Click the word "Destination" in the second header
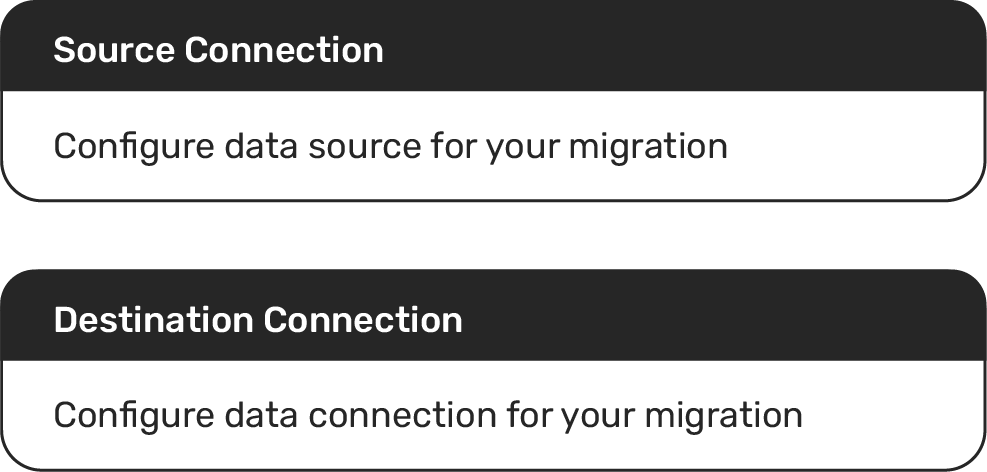The image size is (987, 472). click(153, 320)
